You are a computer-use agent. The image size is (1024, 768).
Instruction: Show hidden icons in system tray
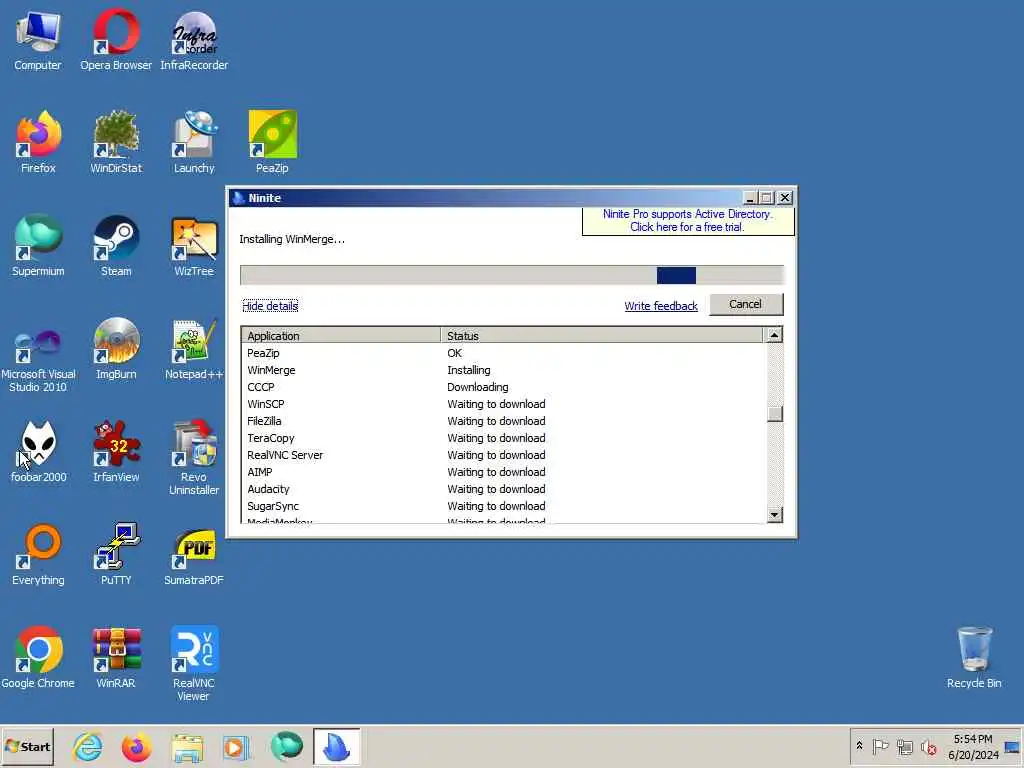point(859,746)
